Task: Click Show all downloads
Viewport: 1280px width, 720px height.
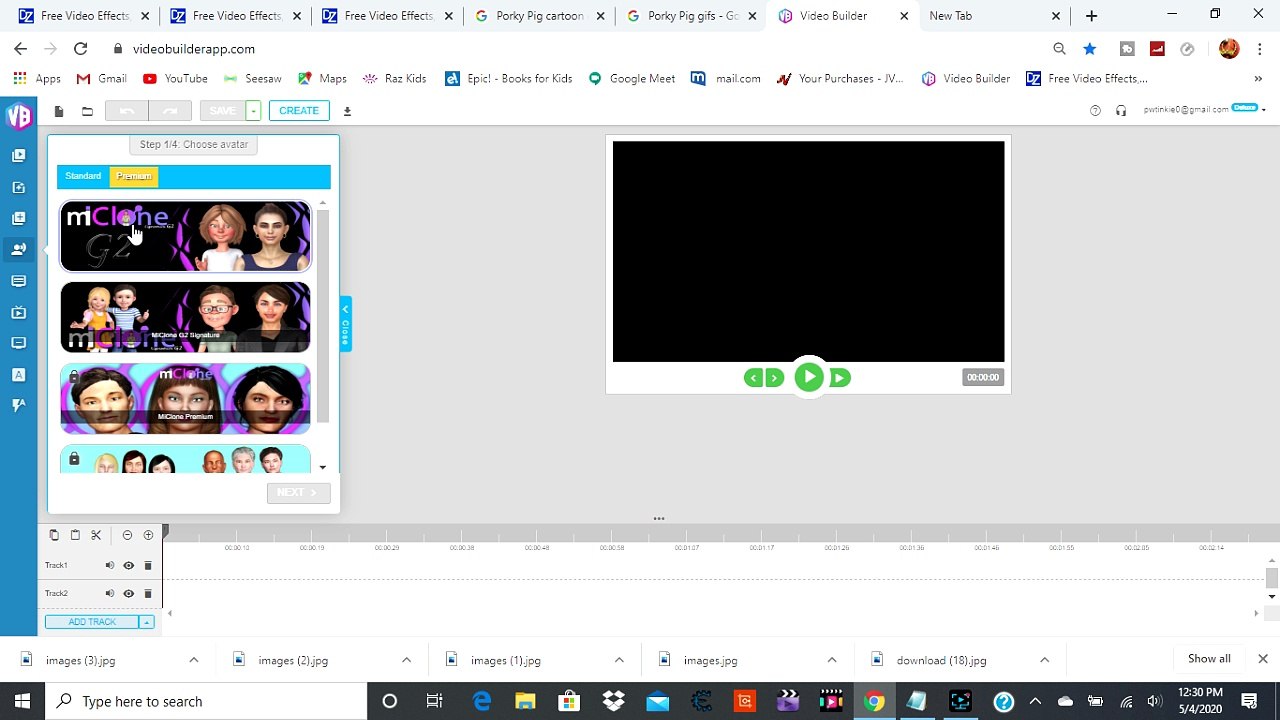Action: coord(1209,659)
